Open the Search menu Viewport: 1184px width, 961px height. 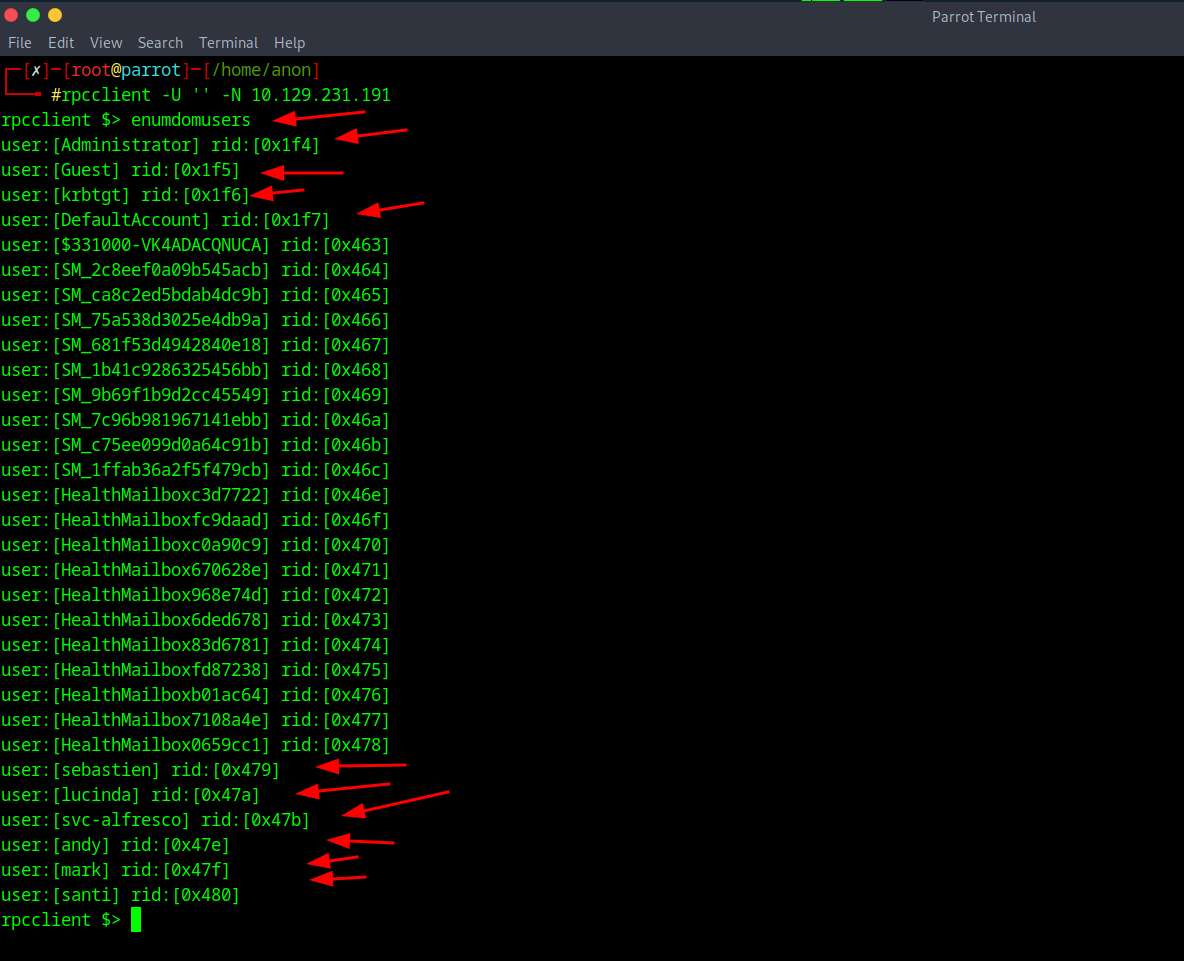point(160,43)
